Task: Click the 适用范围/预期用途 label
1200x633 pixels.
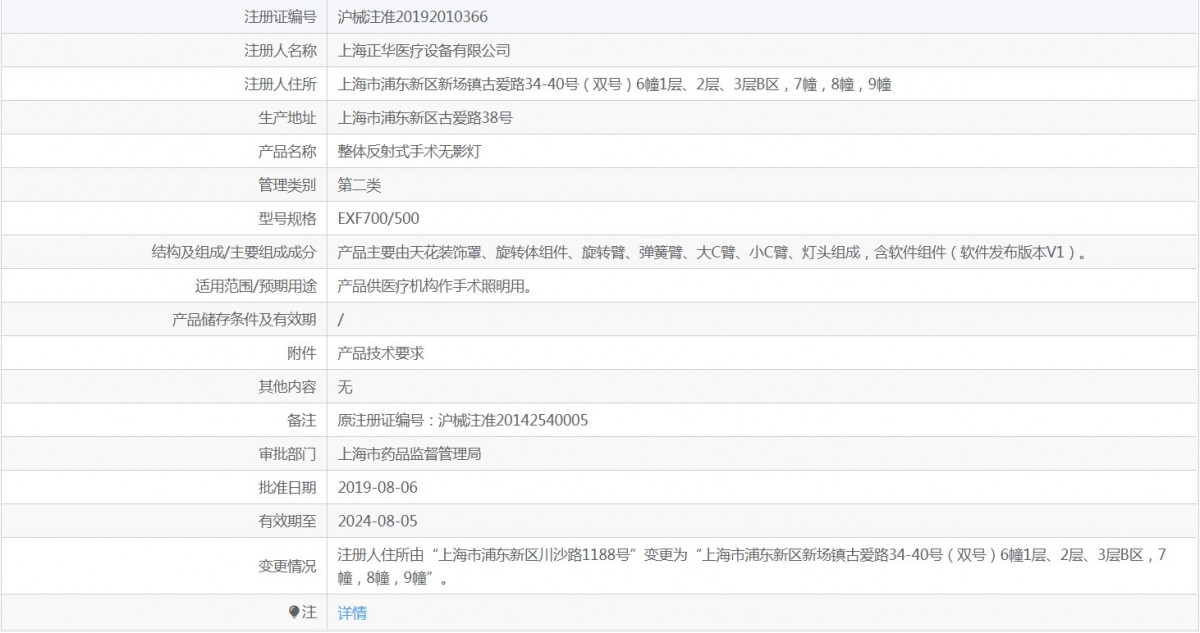Action: click(x=256, y=286)
